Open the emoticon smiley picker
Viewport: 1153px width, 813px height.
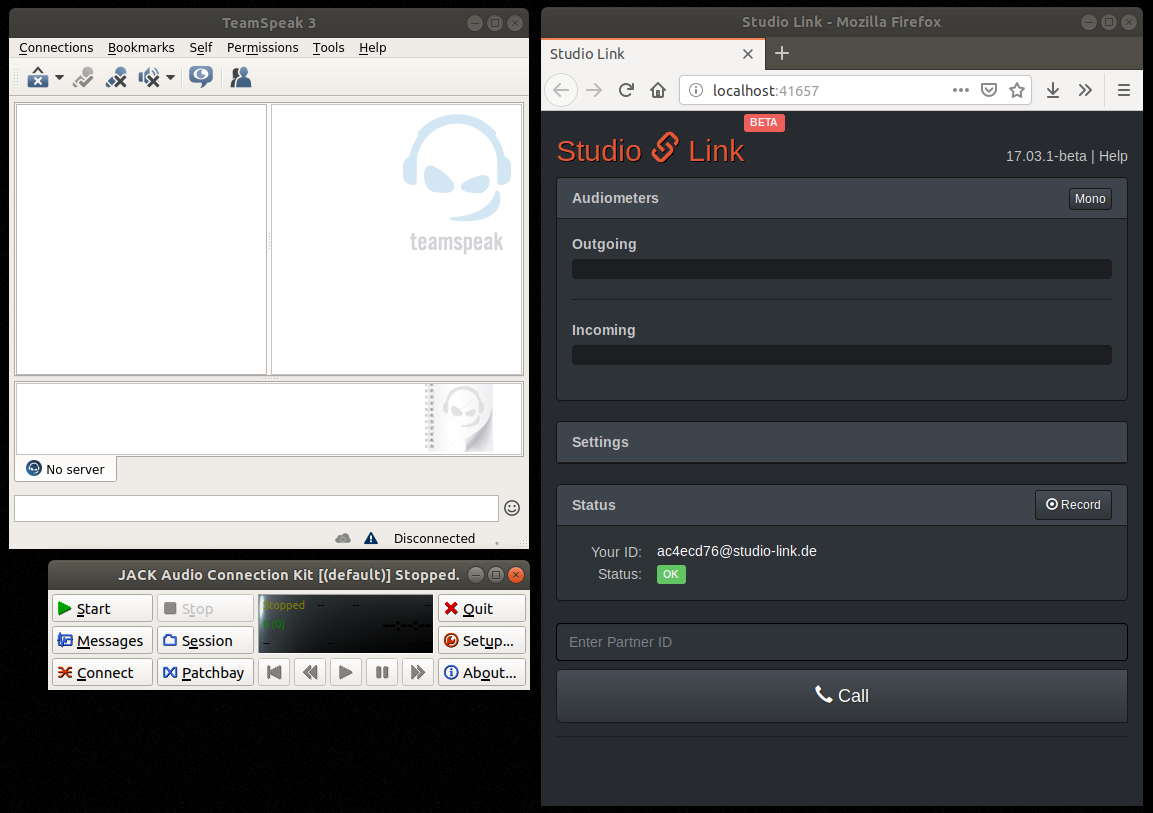[x=512, y=508]
